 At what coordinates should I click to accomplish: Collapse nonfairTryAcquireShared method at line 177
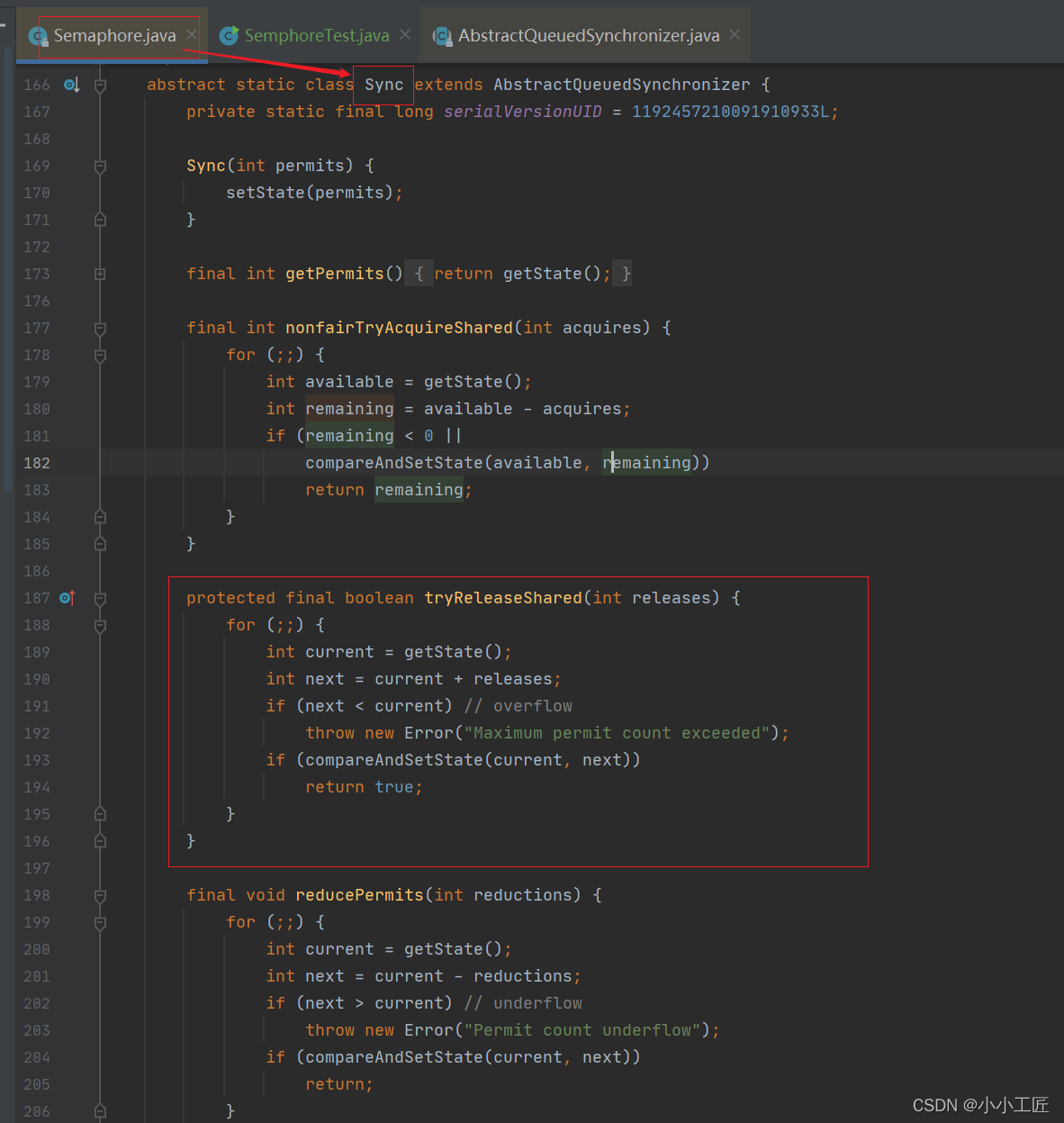click(x=101, y=328)
